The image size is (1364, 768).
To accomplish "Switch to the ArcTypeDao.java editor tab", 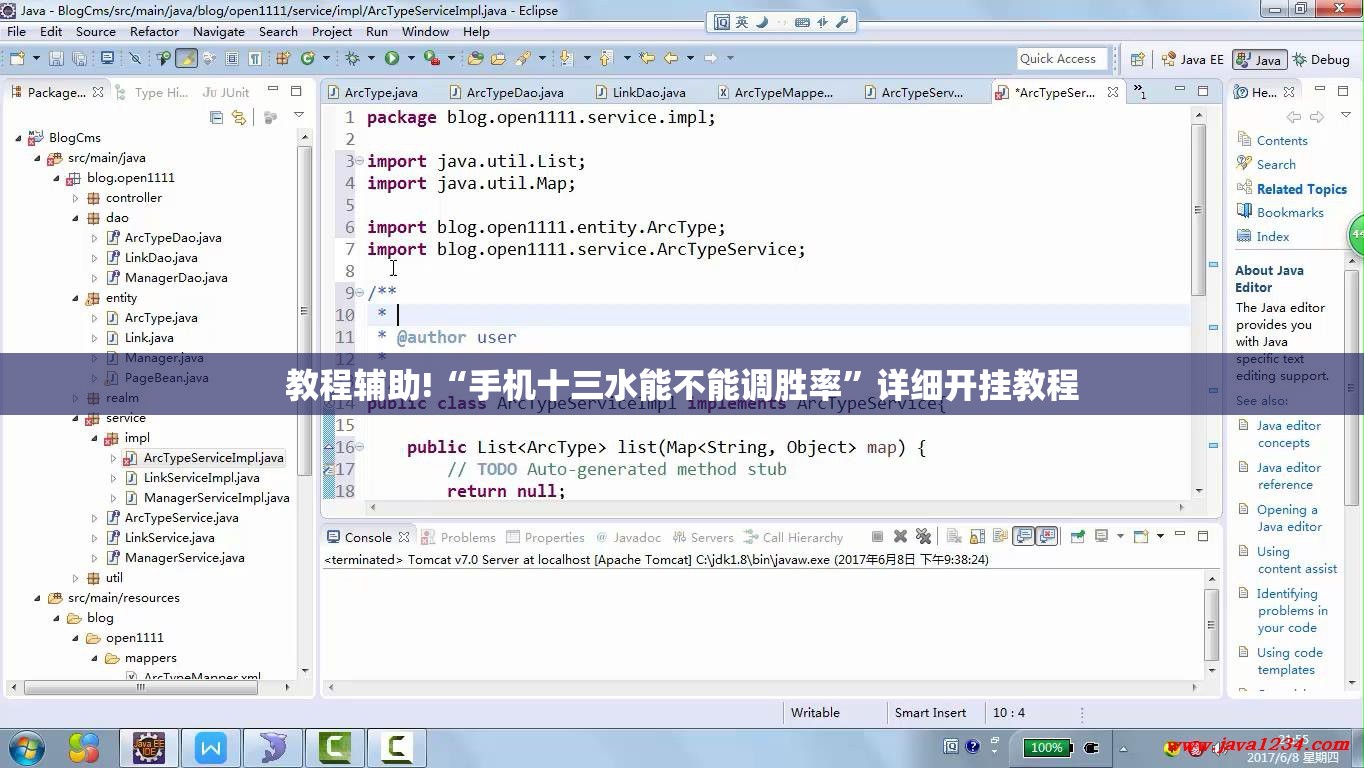I will pos(505,92).
